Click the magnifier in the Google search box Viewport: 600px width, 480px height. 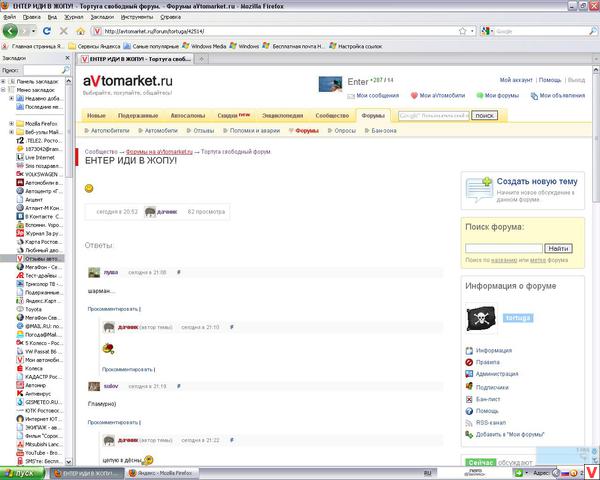(x=592, y=31)
